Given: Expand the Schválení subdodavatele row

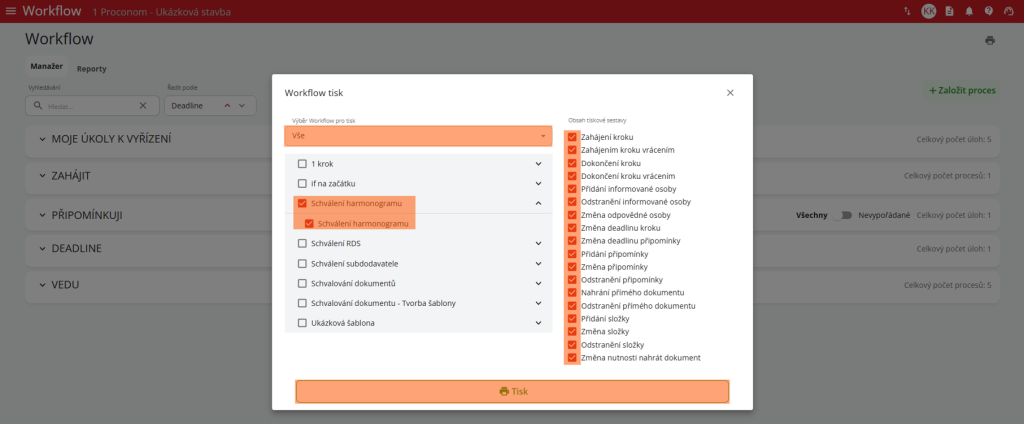Looking at the screenshot, I should [x=538, y=263].
